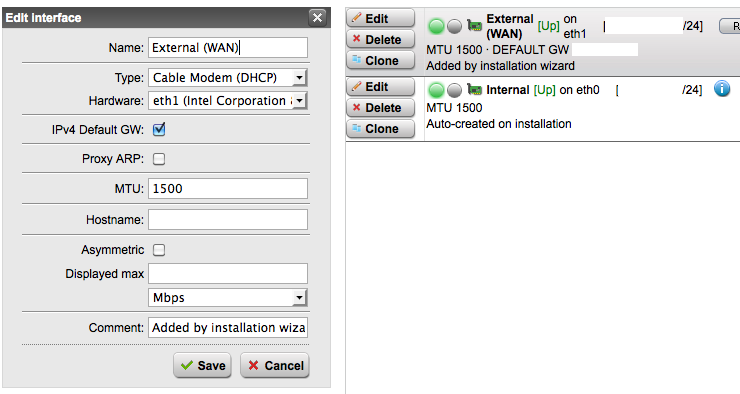Screen dimensions: 740x394
Task: Click the network card icon for Internal
Action: coord(474,89)
